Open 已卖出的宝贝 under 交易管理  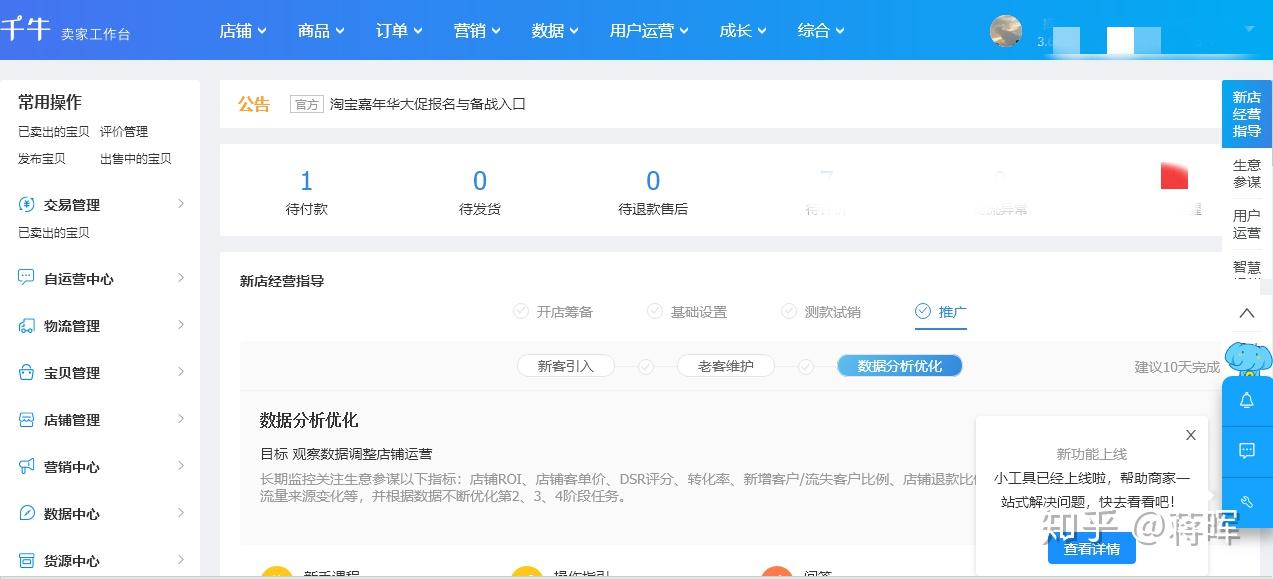click(x=54, y=232)
